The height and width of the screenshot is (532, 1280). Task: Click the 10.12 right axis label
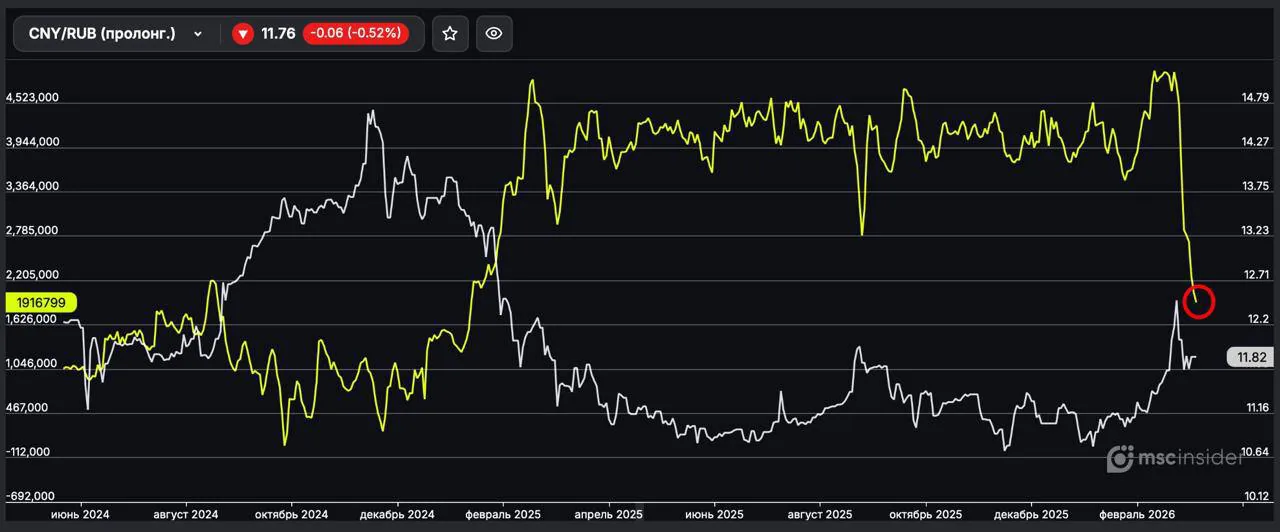pos(1254,496)
